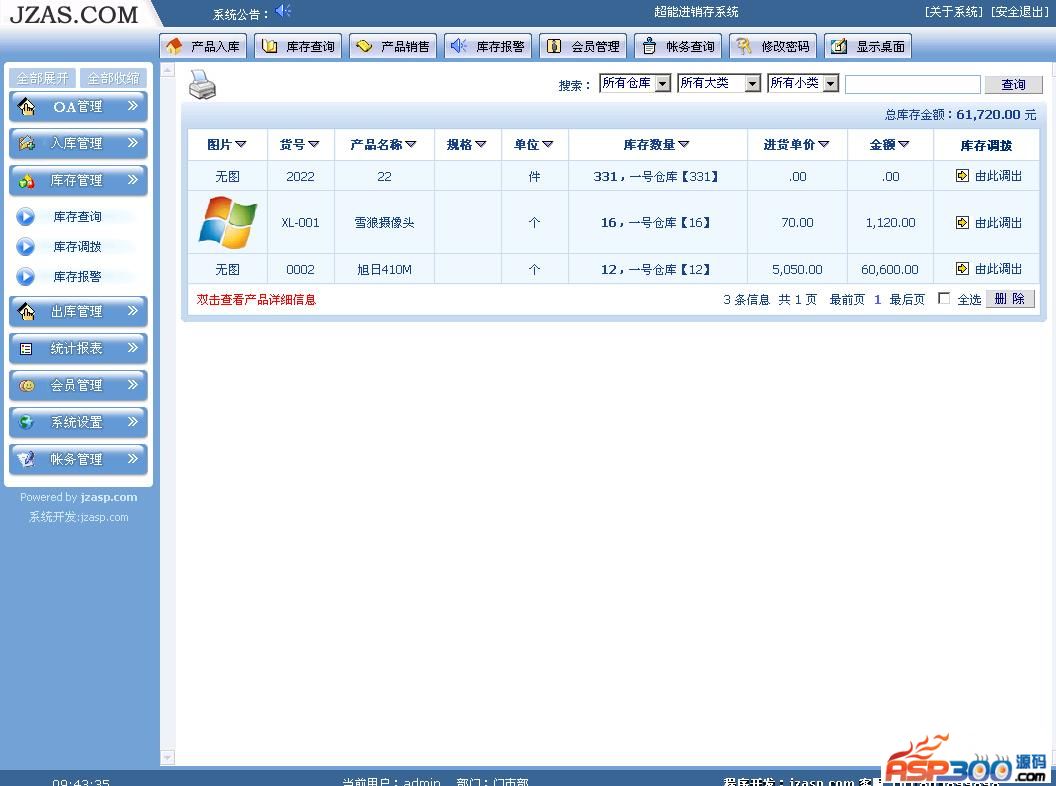Click the 删除 button under the table
Image resolution: width=1056 pixels, height=786 pixels.
[1010, 298]
